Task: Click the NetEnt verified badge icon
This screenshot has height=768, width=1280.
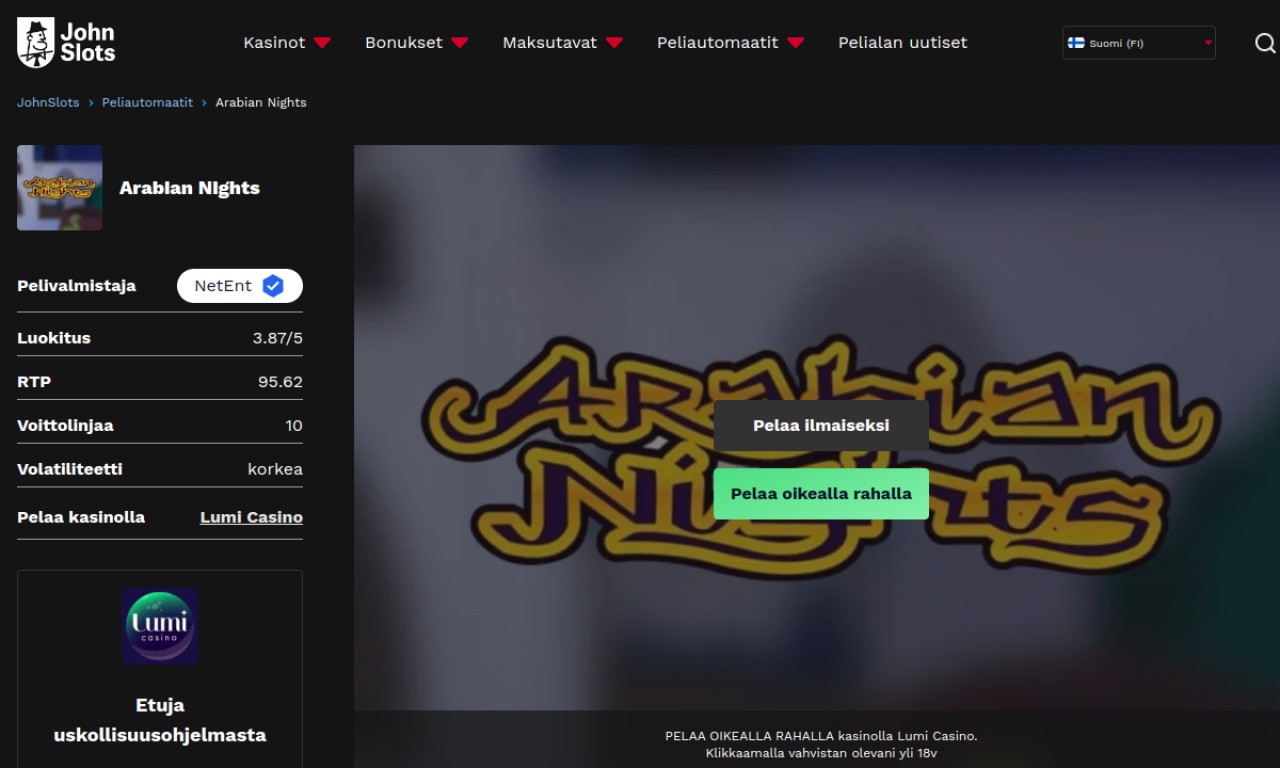Action: tap(273, 286)
